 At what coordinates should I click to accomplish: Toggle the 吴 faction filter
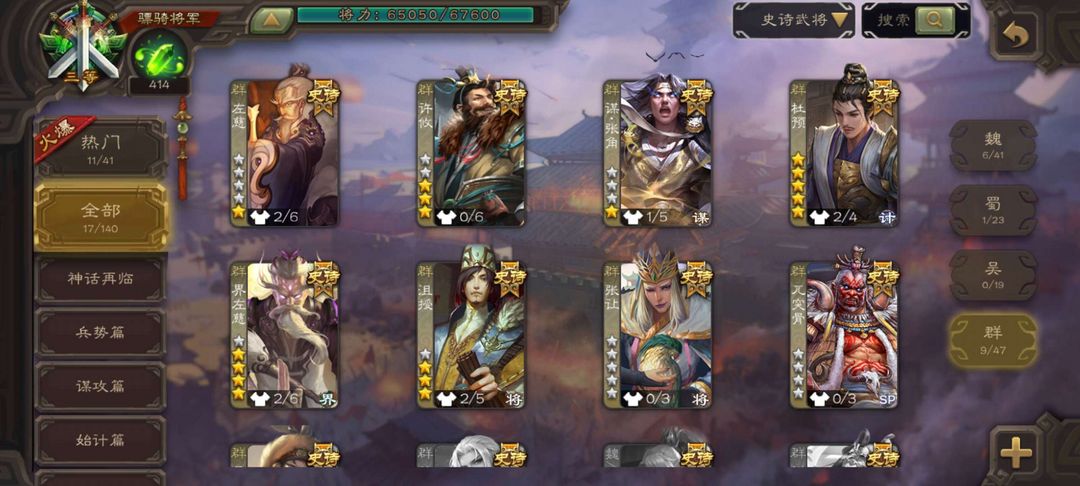[x=993, y=275]
